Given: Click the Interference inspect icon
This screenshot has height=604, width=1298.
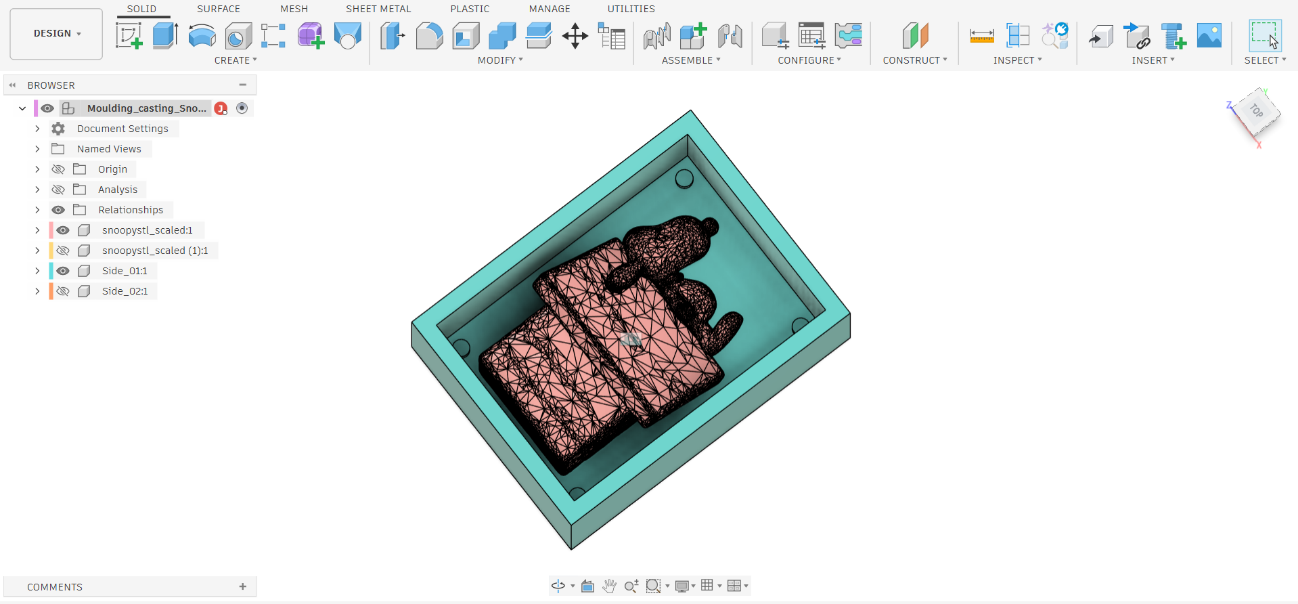Looking at the screenshot, I should (1018, 36).
